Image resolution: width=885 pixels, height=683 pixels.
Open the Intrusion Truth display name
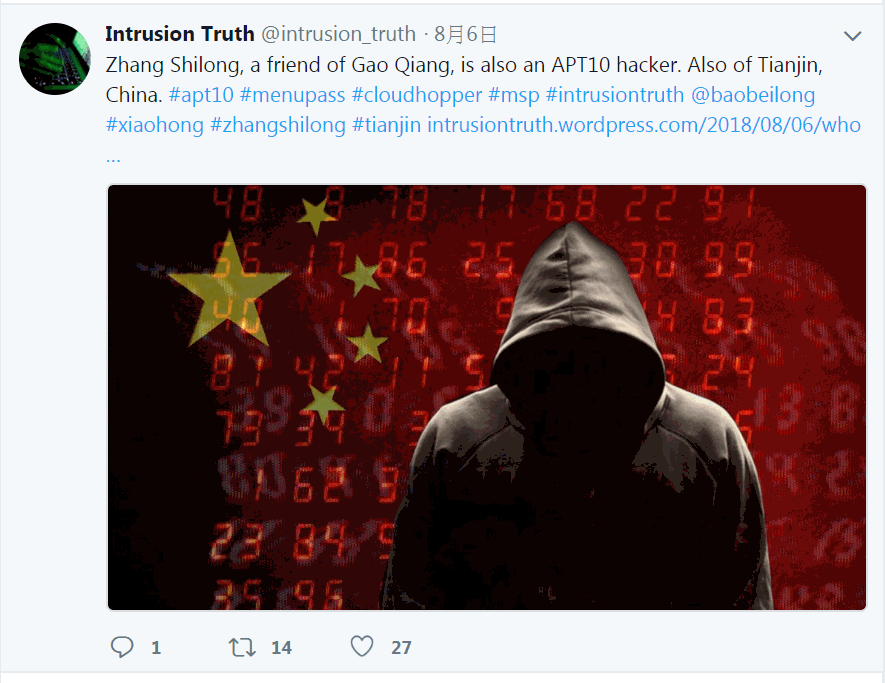click(x=179, y=34)
